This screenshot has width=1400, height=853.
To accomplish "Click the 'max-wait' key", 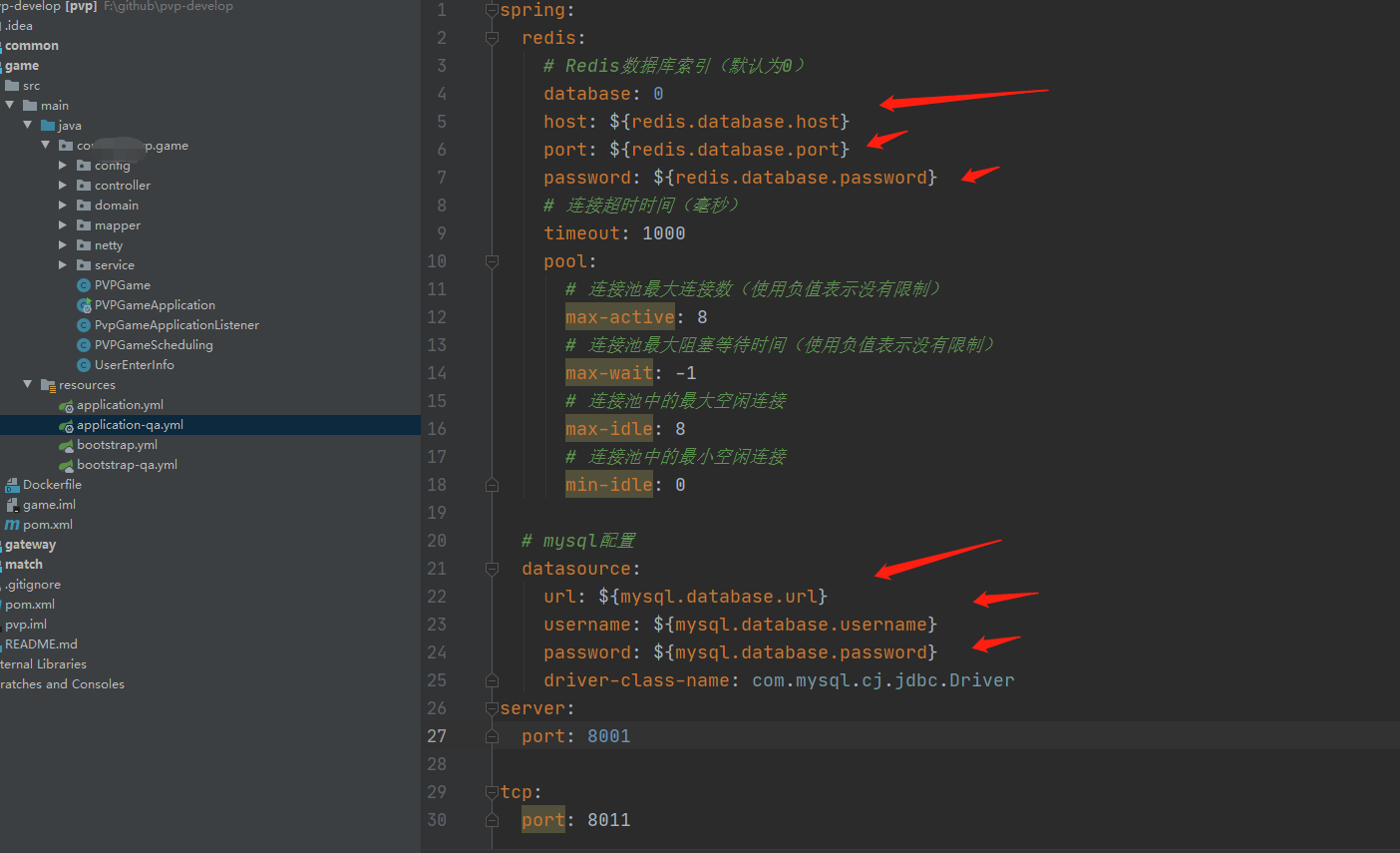I will (x=609, y=373).
